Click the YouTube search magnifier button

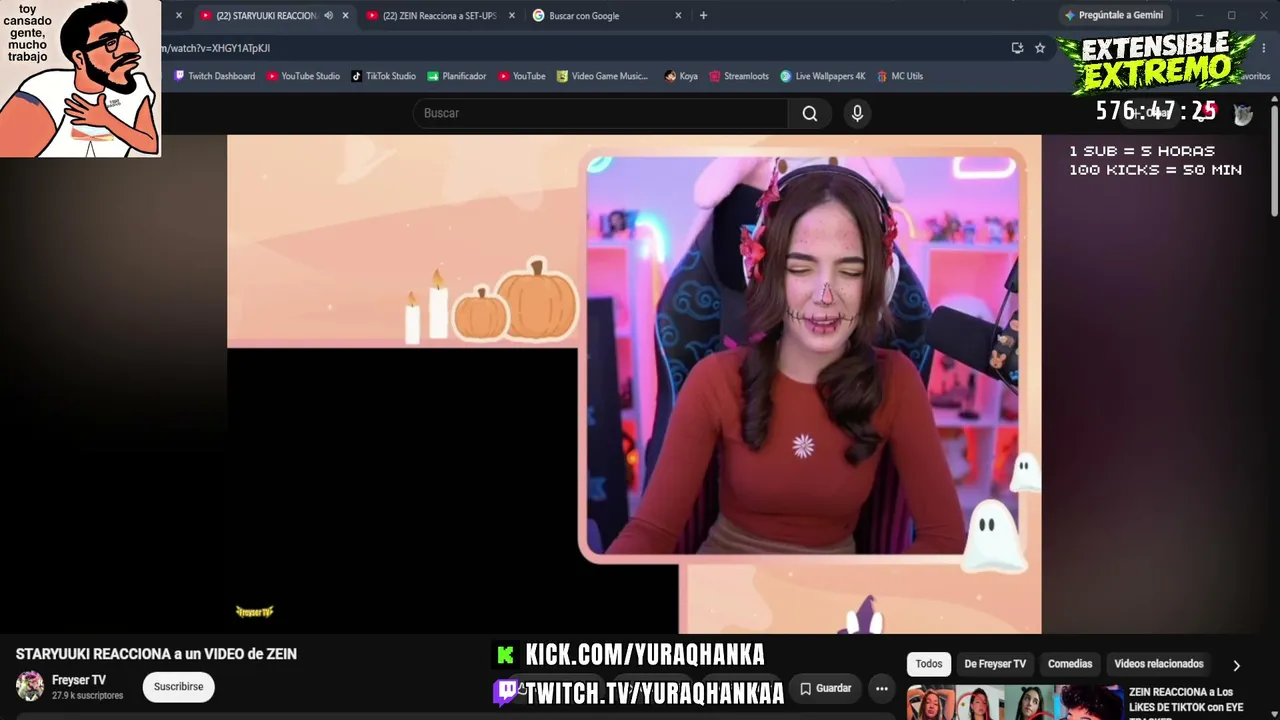click(x=810, y=113)
